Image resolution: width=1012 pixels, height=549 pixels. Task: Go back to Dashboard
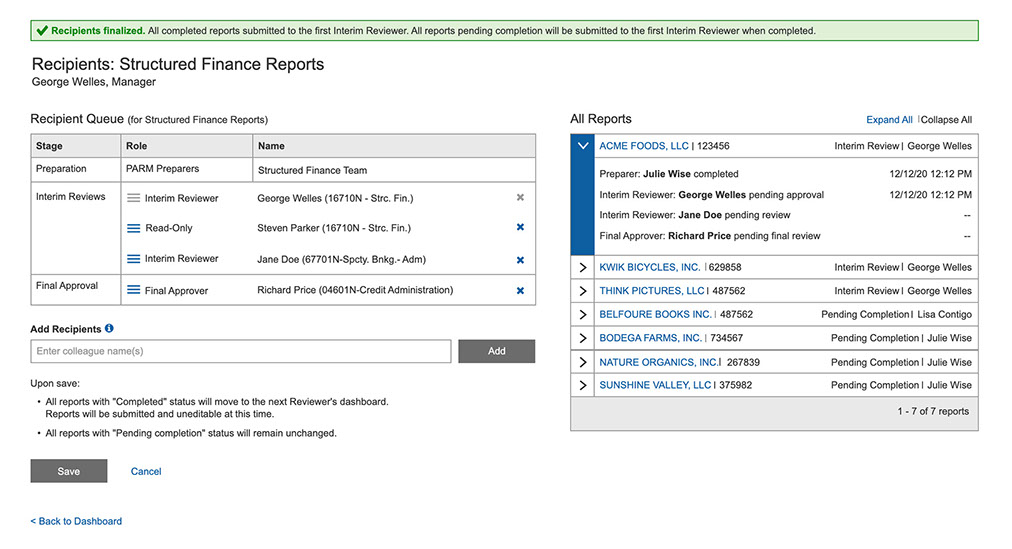click(76, 521)
